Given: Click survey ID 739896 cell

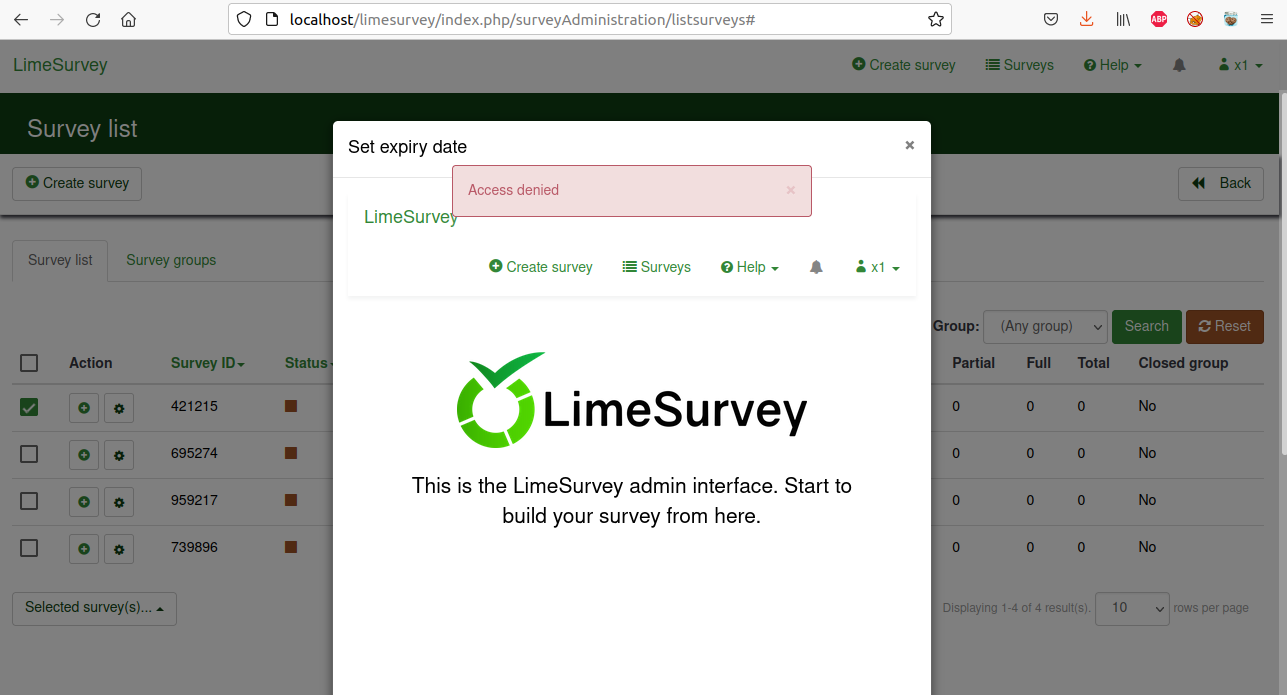Looking at the screenshot, I should pyautogui.click(x=194, y=548).
